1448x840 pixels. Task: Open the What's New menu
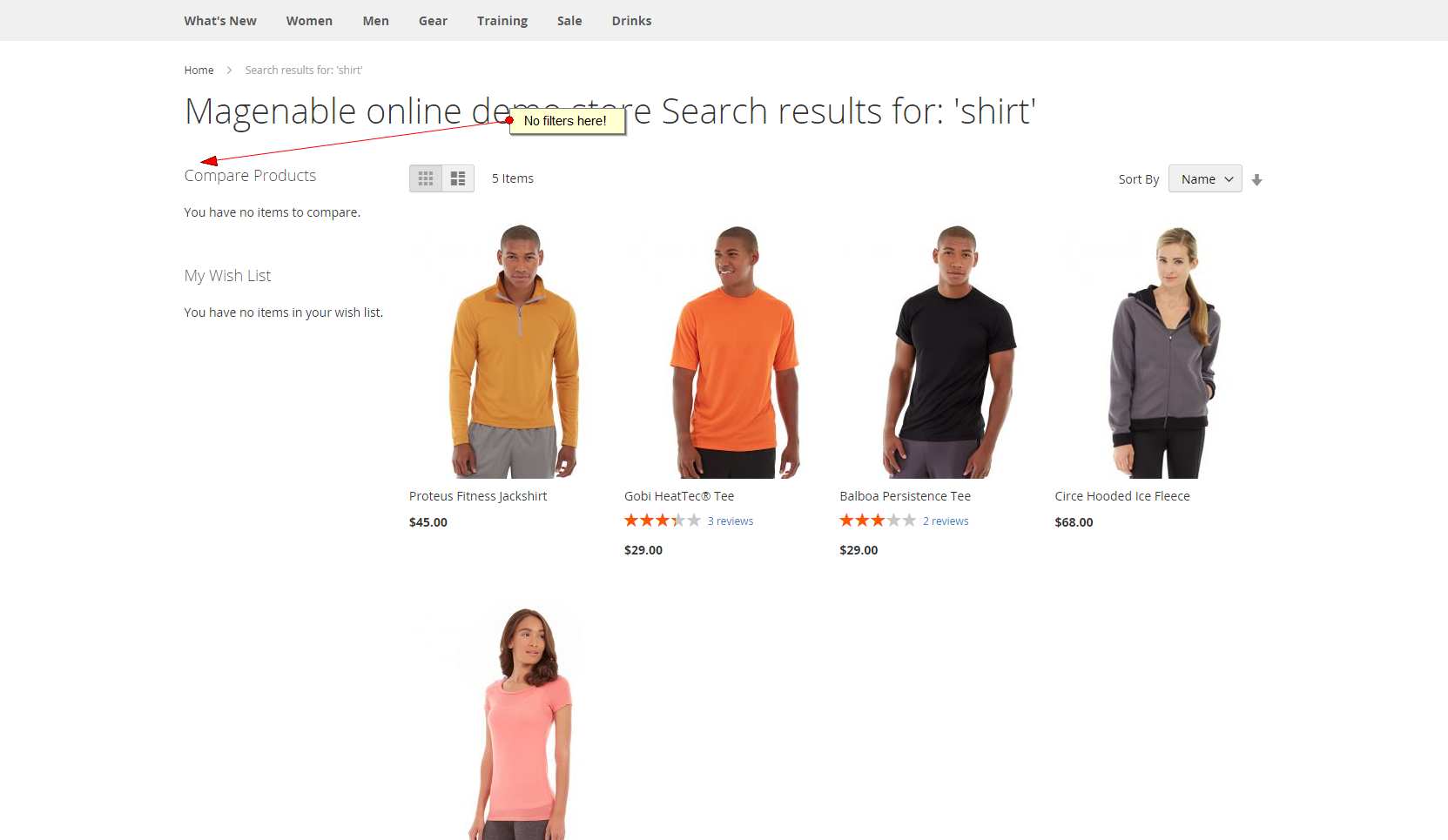coord(220,21)
